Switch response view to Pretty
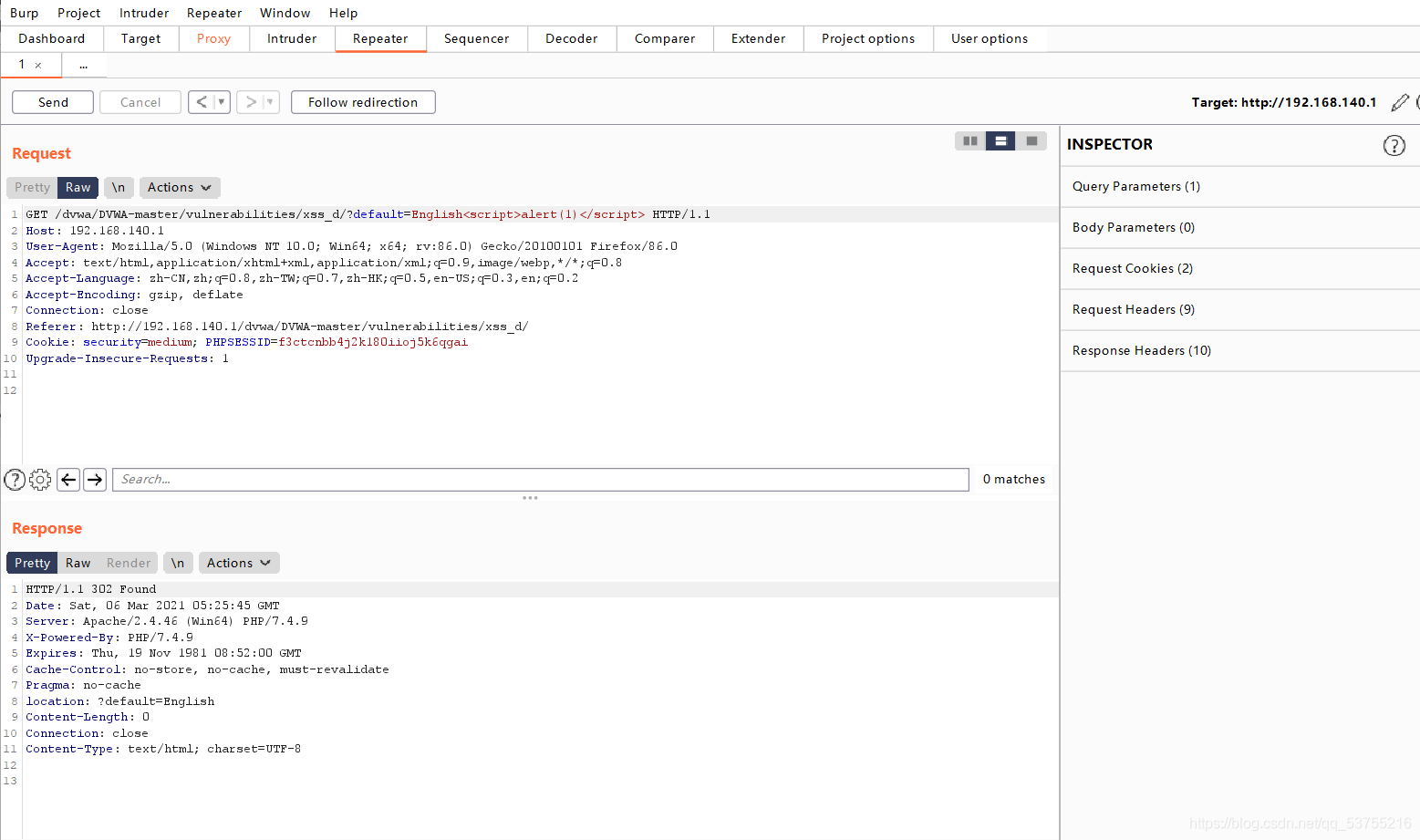1420x840 pixels. [x=32, y=563]
